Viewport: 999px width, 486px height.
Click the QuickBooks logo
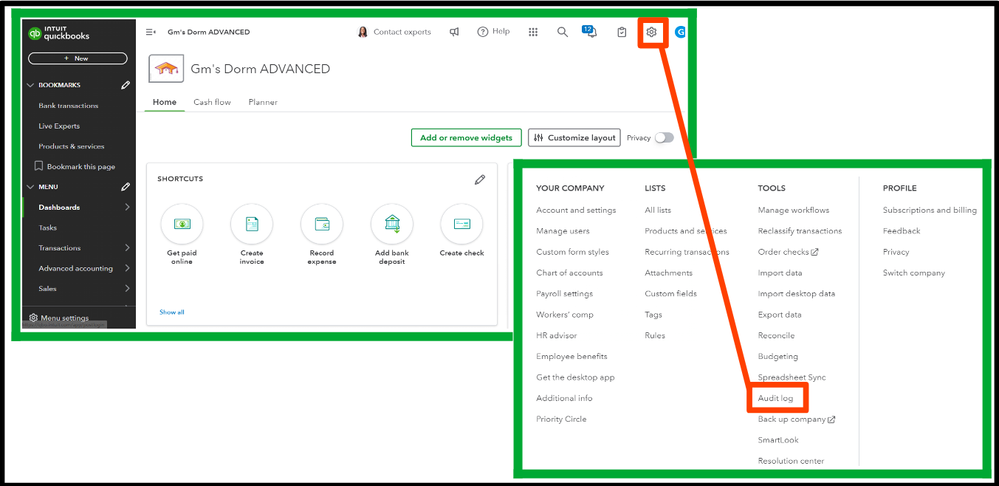click(59, 33)
